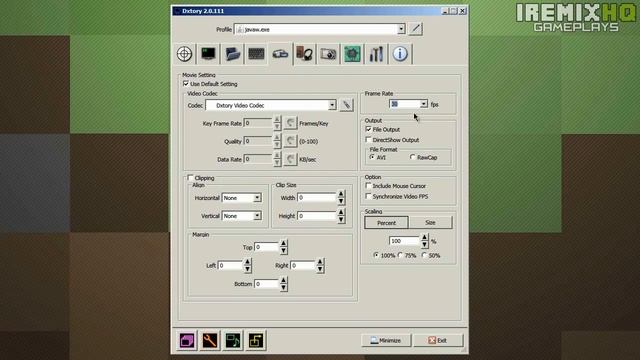Open the Folder settings tab
The image size is (640, 360).
coord(232,54)
